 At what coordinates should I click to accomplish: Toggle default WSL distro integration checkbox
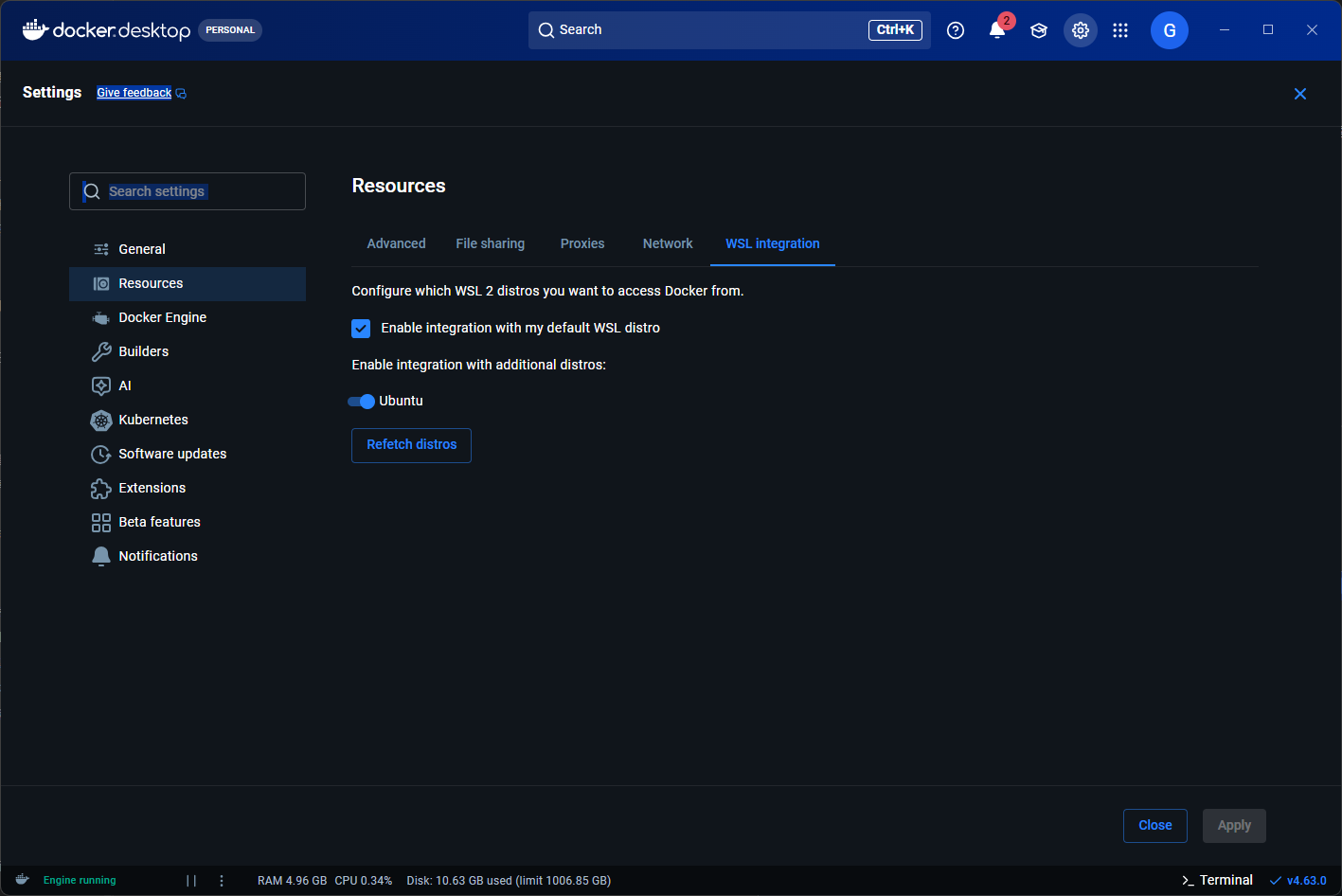(361, 329)
